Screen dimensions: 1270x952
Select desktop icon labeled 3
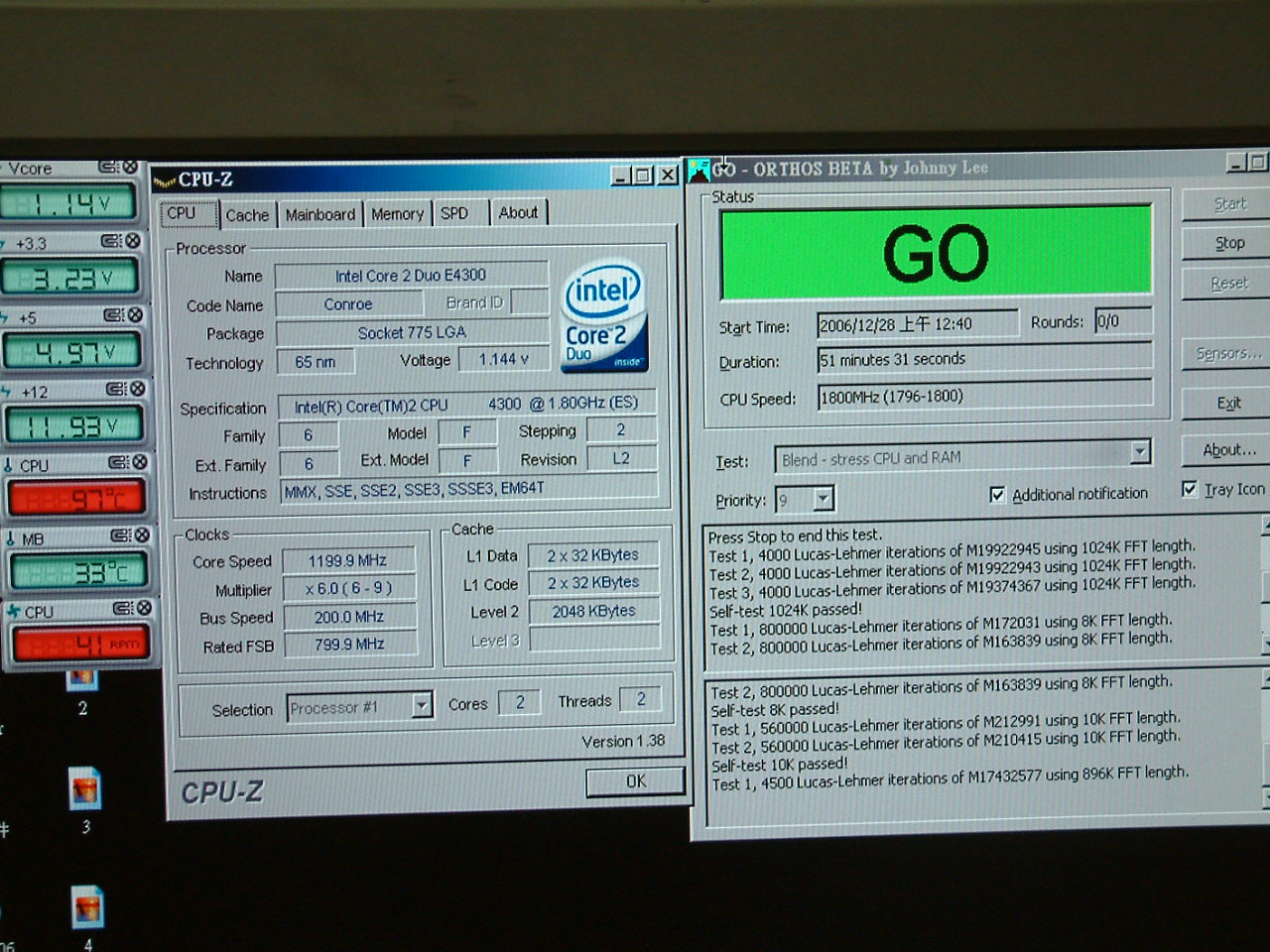point(85,789)
